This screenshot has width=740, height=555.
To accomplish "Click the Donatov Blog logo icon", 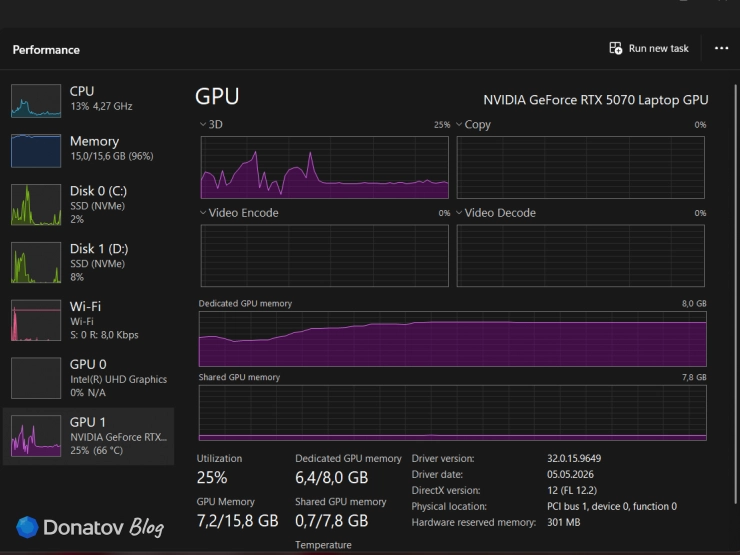I will coord(27,527).
